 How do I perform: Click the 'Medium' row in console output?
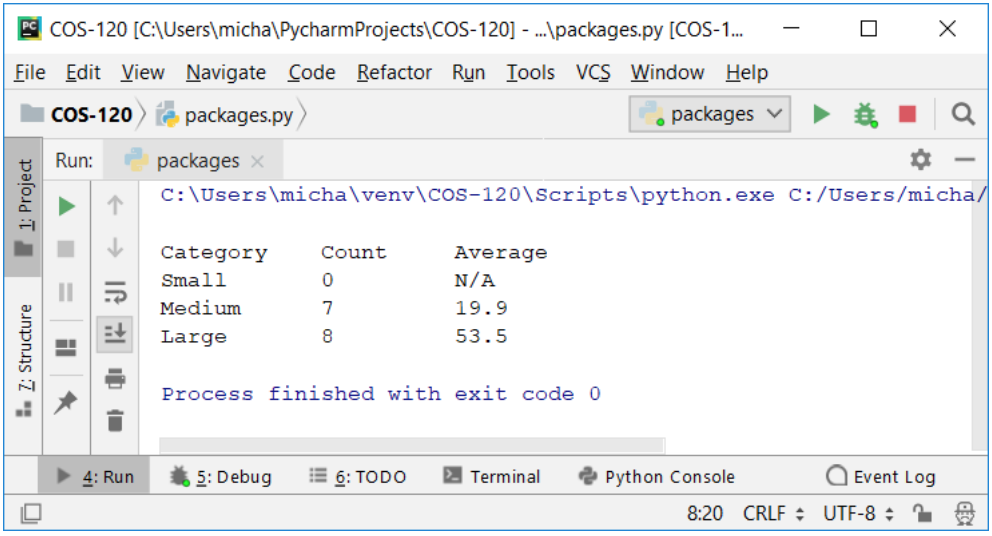point(333,308)
